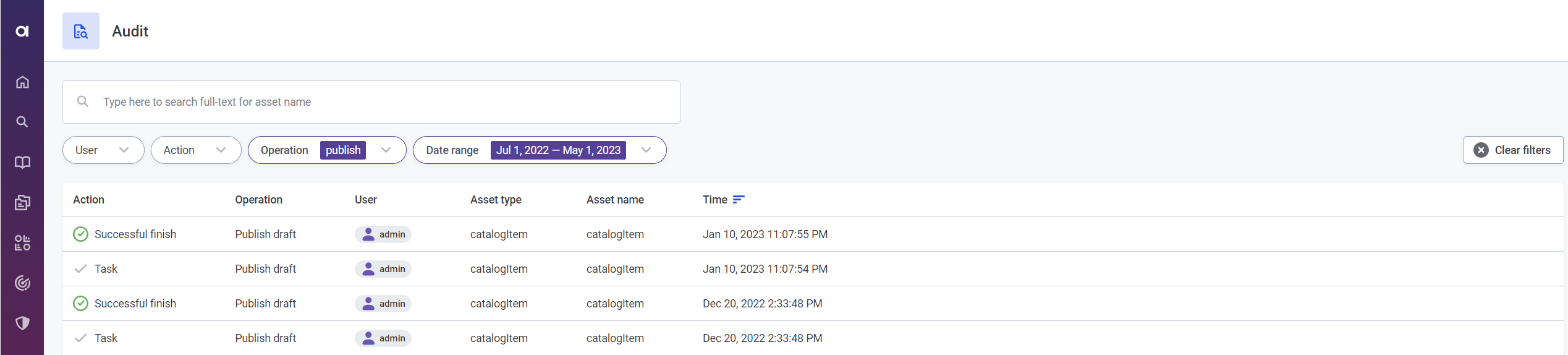Viewport: 1568px width, 355px height.
Task: Open the Date range filter dropdown
Action: [x=646, y=150]
